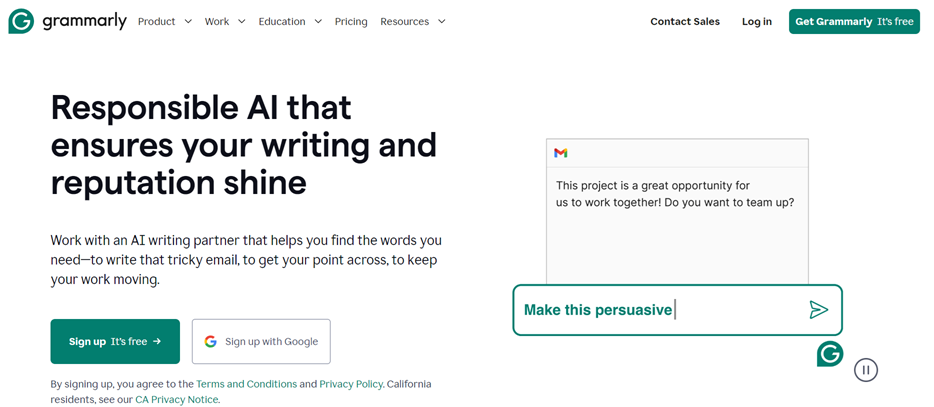Click the send arrow in the prompt box
934x407 pixels.
click(818, 310)
